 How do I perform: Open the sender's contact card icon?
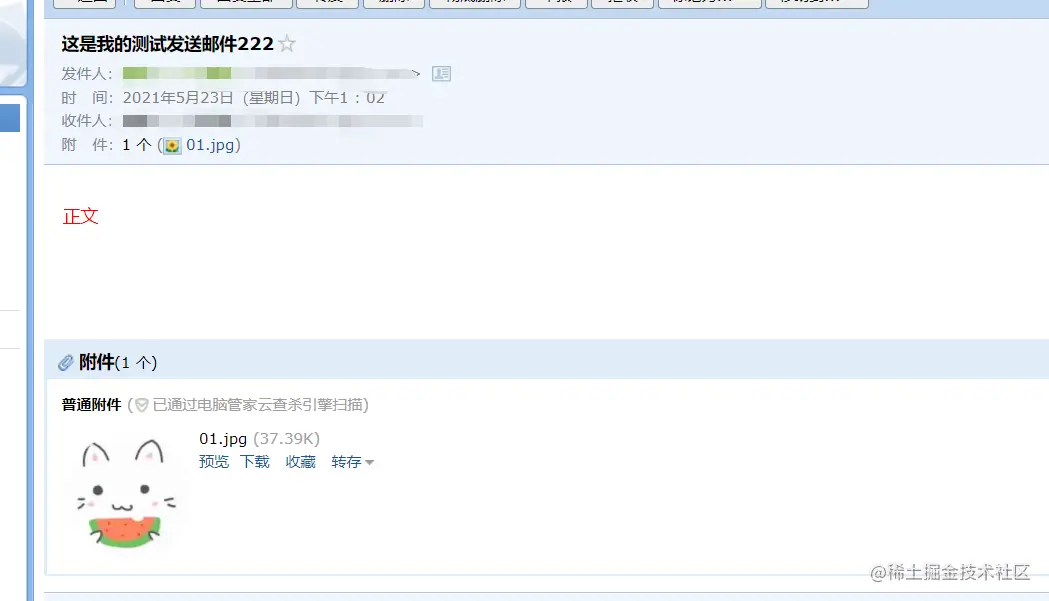(x=442, y=74)
